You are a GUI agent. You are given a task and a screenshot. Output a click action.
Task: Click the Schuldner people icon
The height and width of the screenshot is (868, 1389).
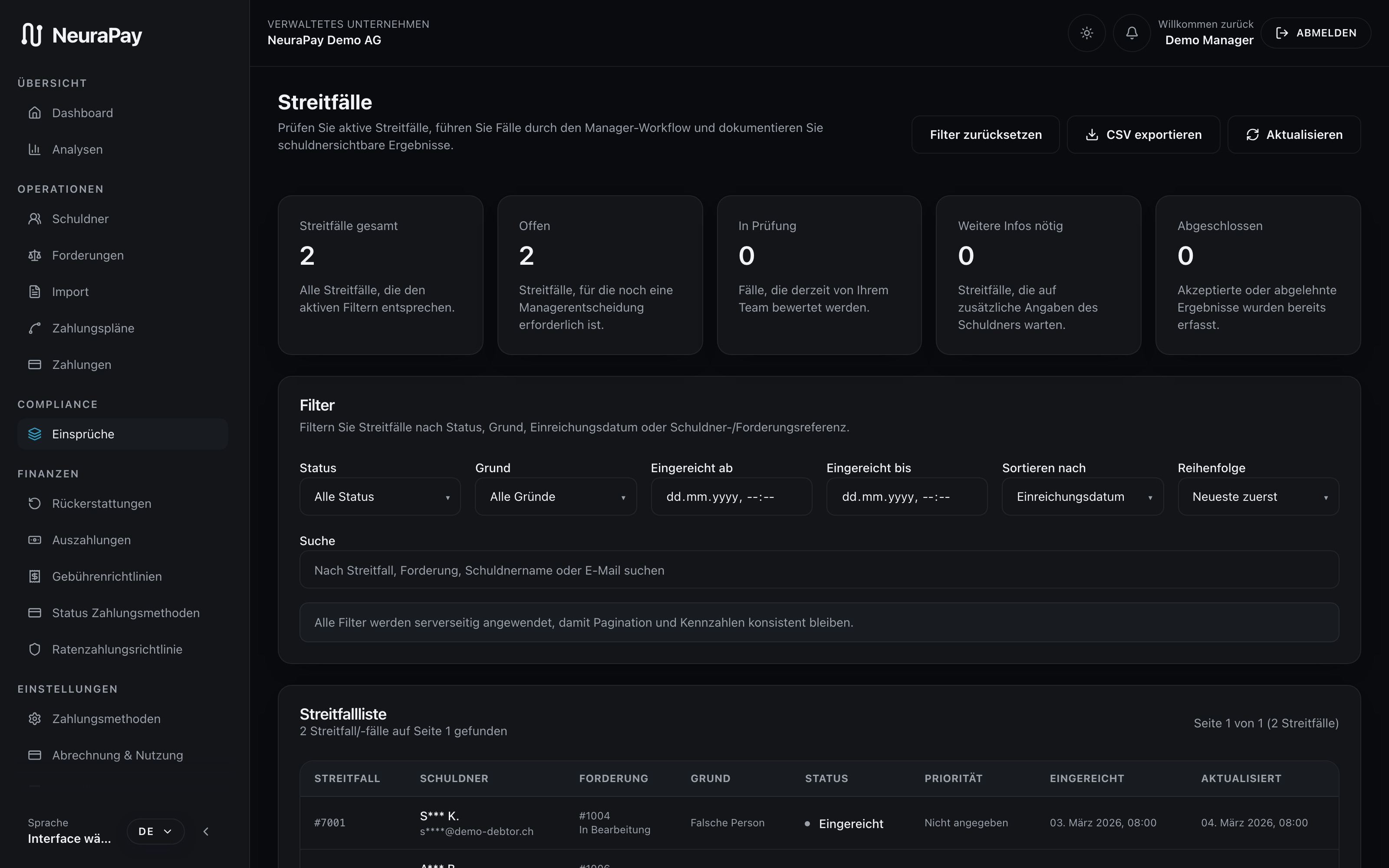[35, 219]
